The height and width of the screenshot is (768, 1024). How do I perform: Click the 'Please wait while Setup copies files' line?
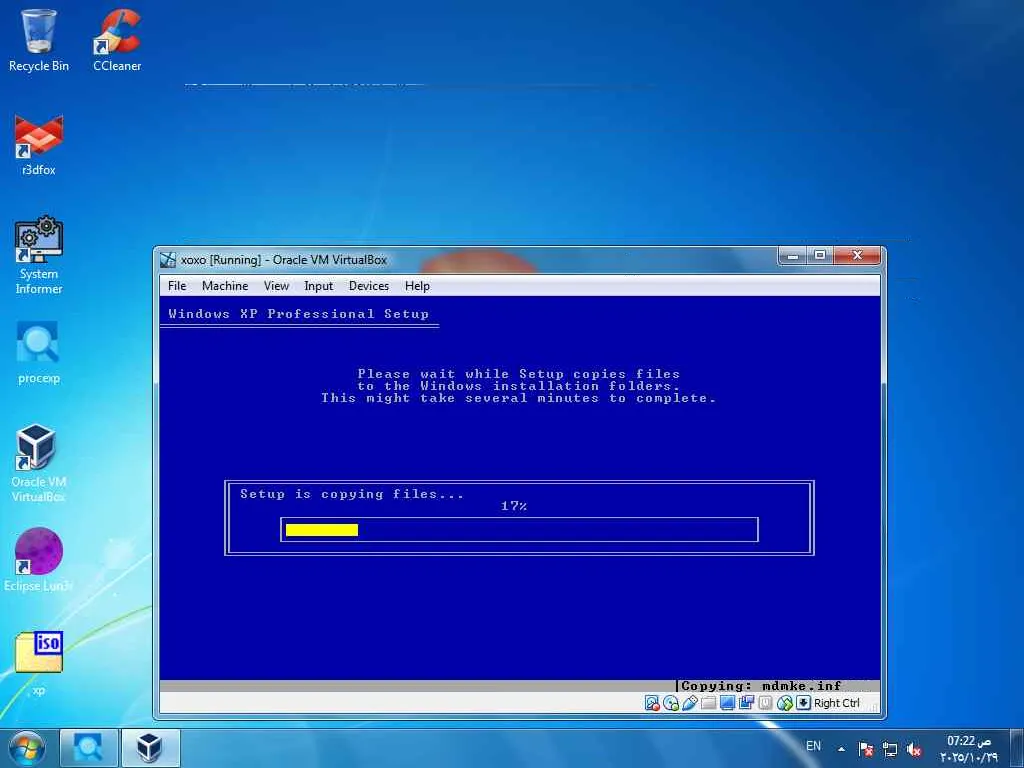coord(519,374)
